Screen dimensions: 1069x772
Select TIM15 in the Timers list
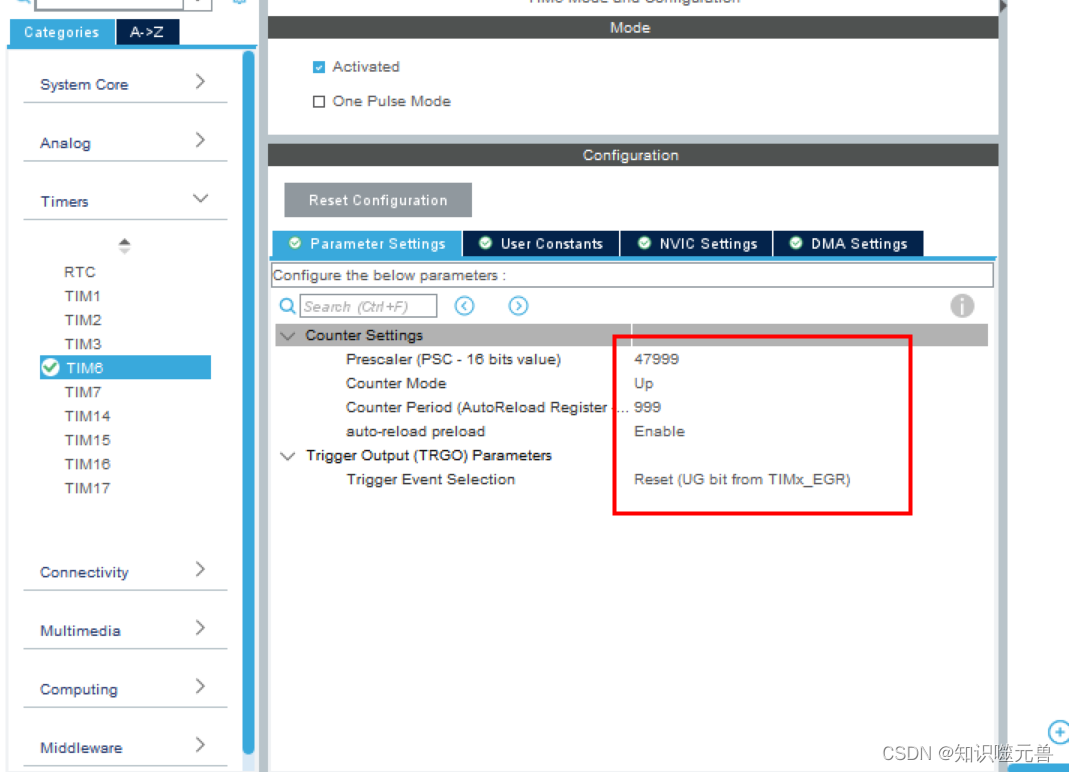tap(87, 440)
